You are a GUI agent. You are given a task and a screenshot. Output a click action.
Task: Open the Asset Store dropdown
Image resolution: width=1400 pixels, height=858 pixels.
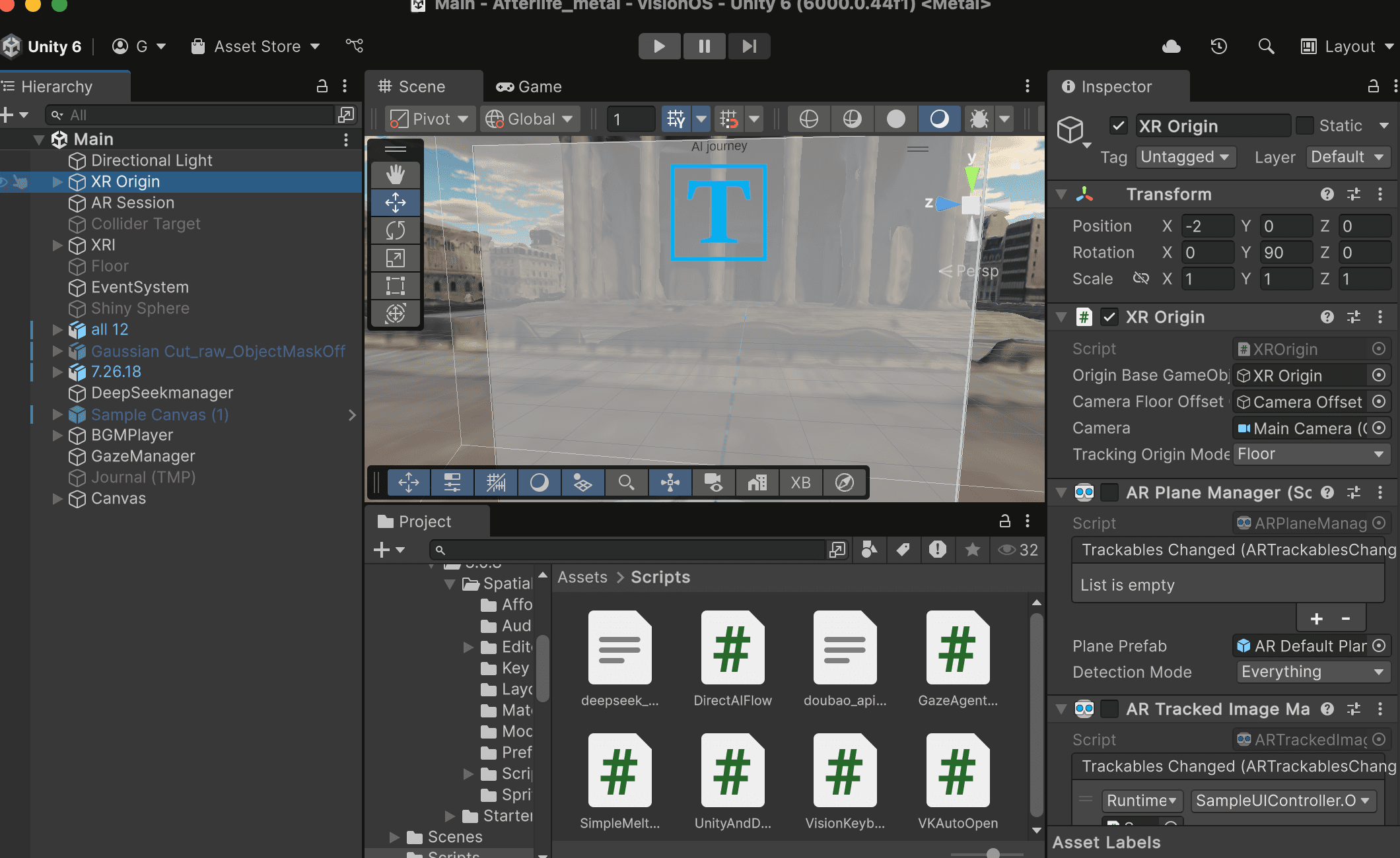[256, 46]
